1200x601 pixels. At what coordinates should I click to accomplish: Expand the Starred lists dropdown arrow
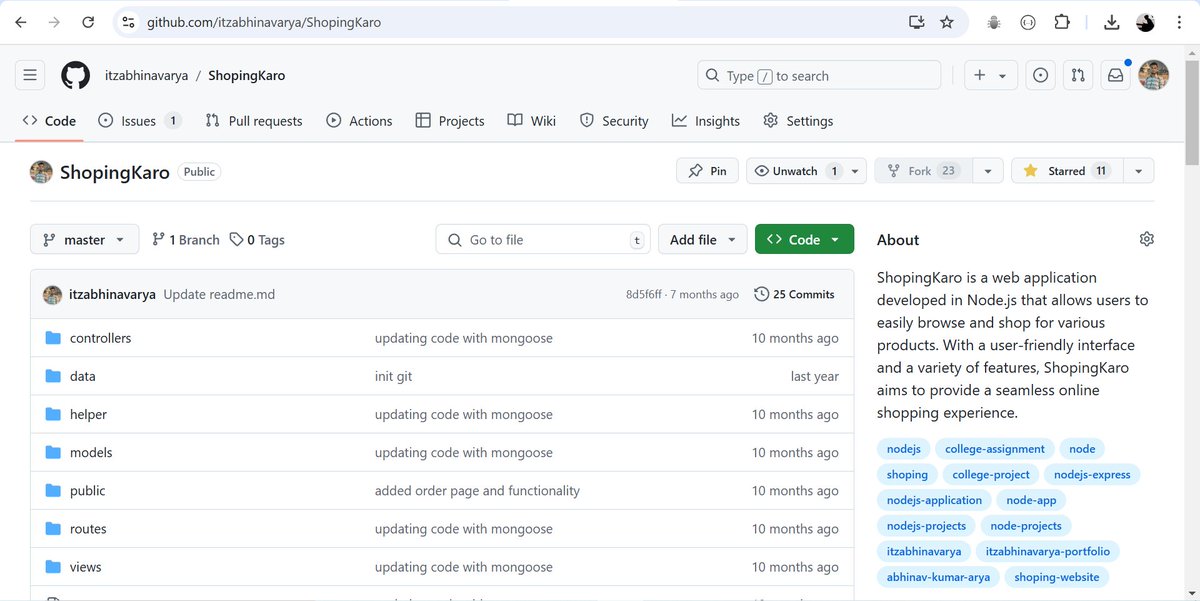click(x=1138, y=171)
